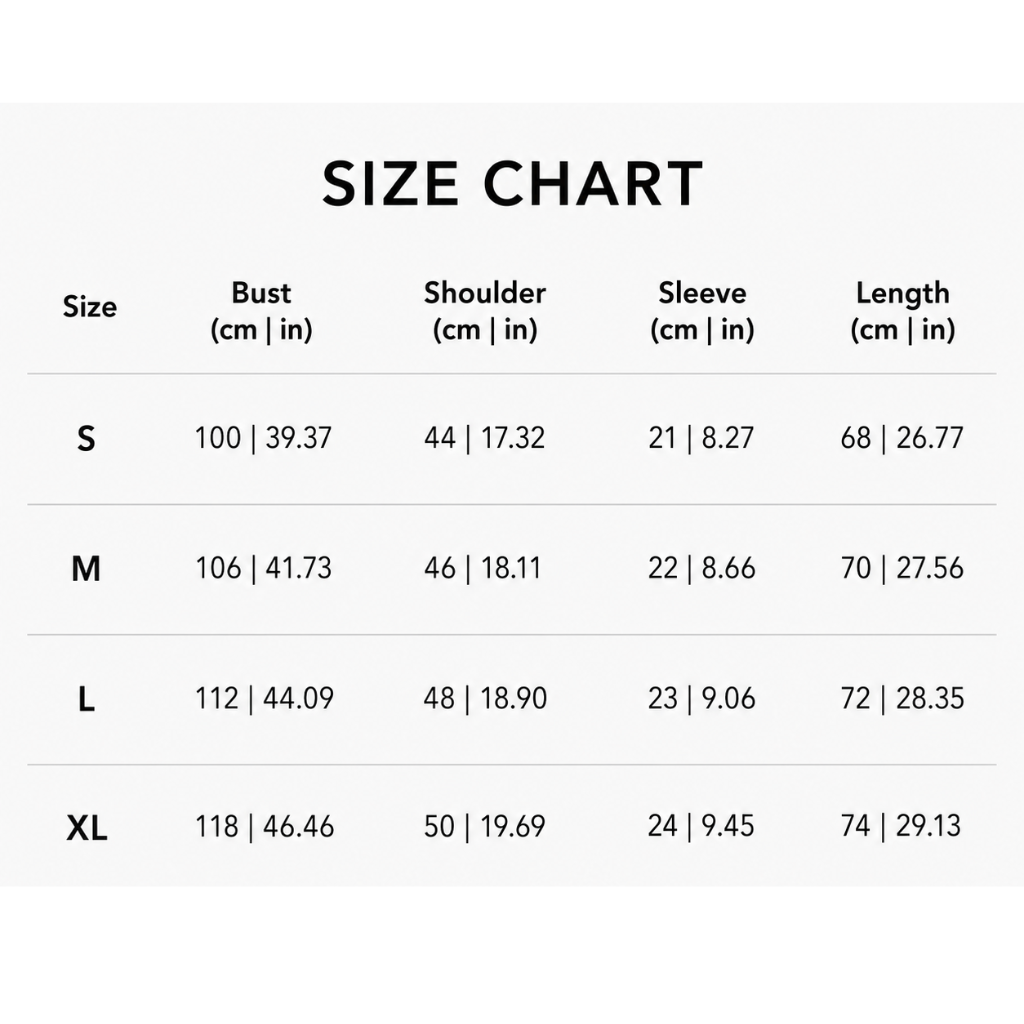Select the L size row label
Viewport: 1024px width, 1024px height.
(86, 699)
